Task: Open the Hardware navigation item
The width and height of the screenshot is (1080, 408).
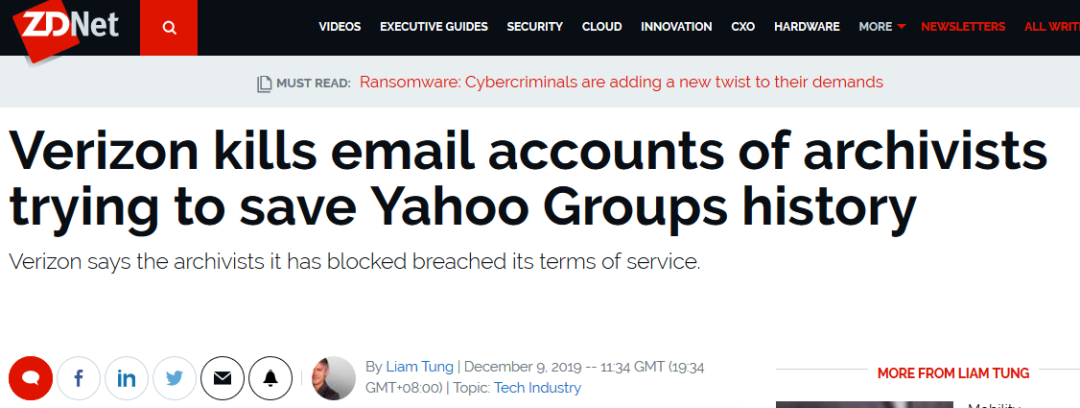Action: click(806, 27)
